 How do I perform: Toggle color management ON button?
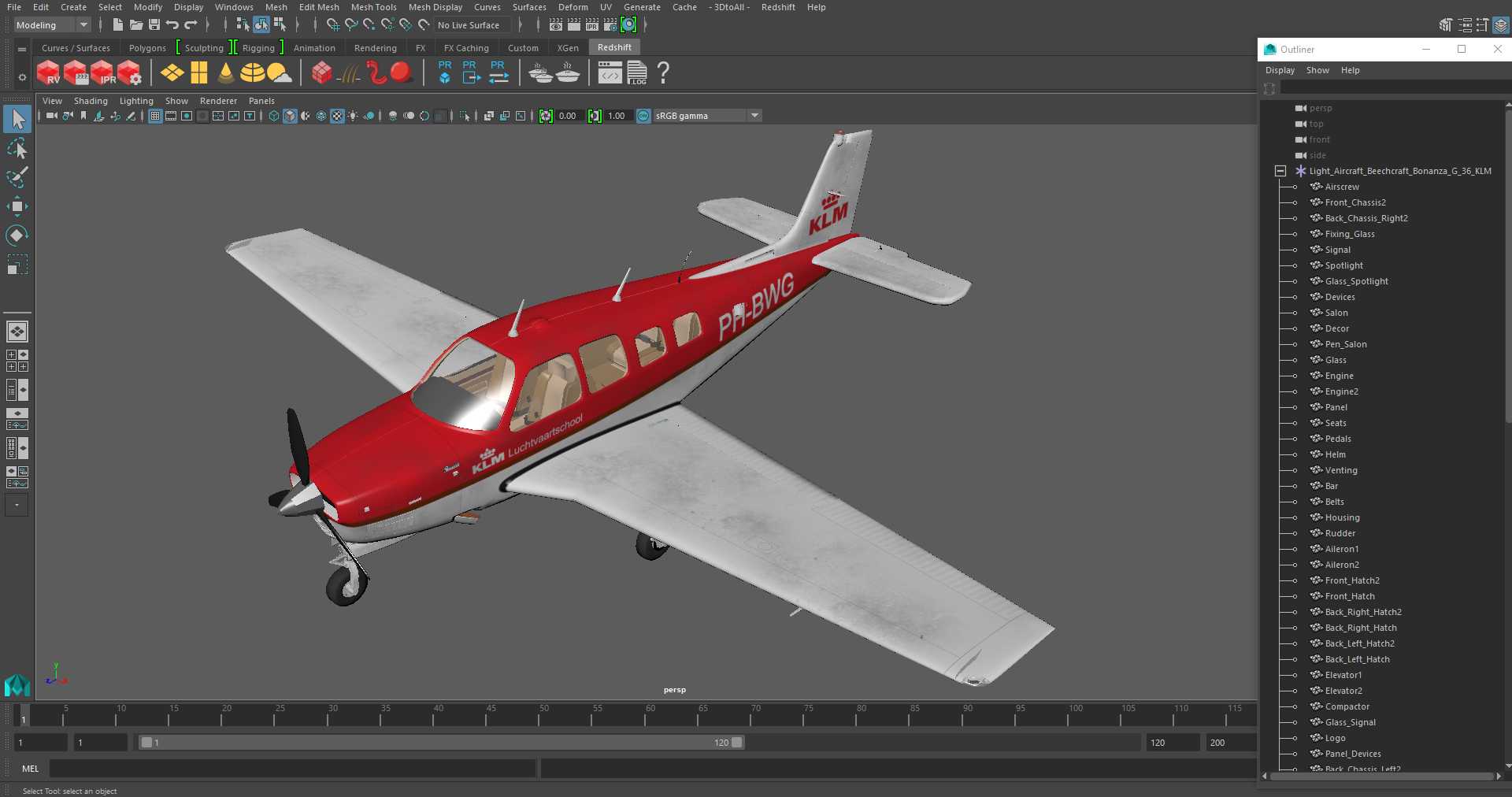pos(643,116)
